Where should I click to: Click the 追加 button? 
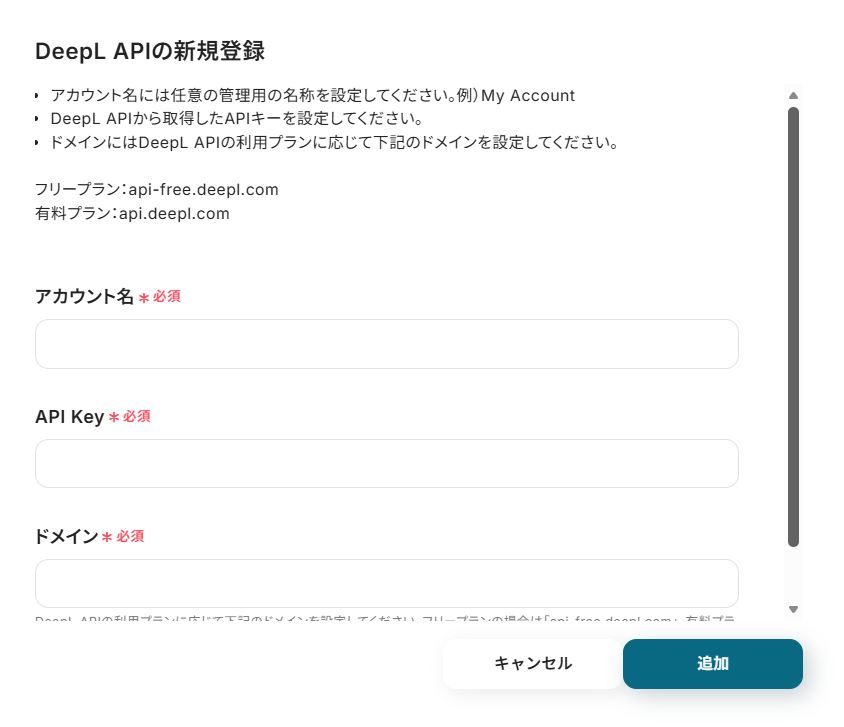[x=712, y=664]
